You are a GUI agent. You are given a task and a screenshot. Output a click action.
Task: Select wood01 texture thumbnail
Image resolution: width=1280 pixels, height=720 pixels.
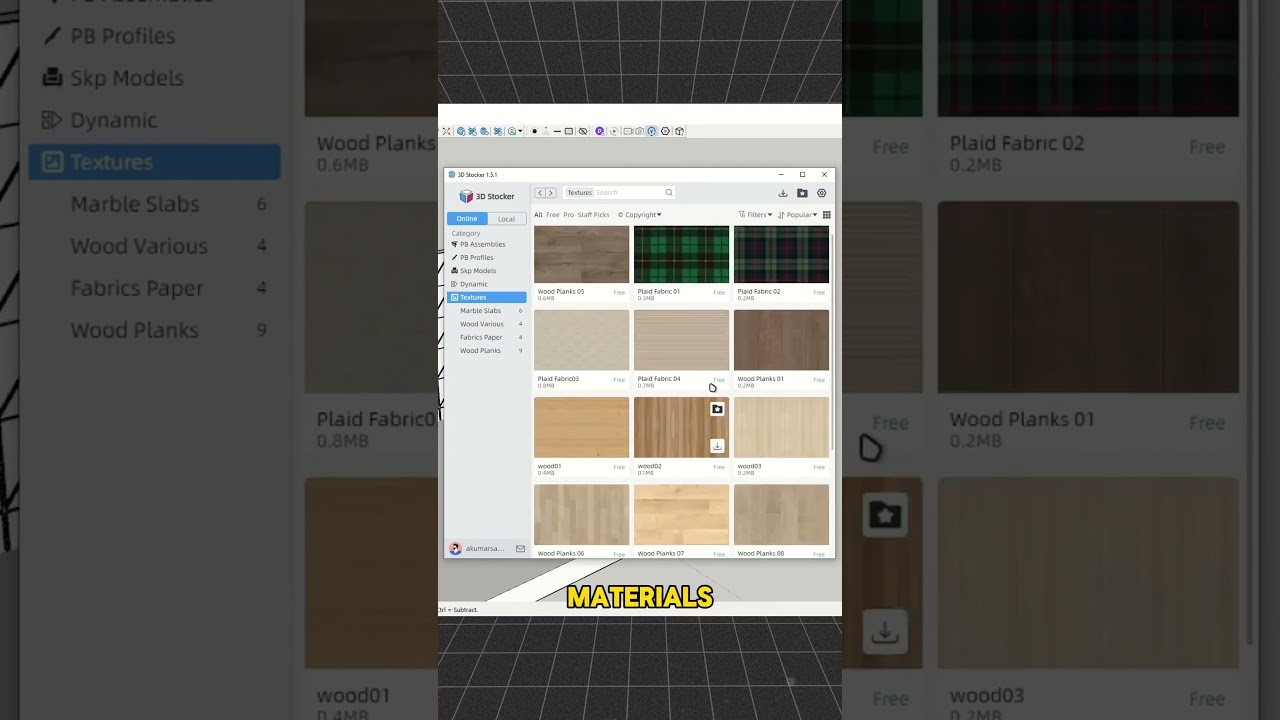pyautogui.click(x=581, y=427)
